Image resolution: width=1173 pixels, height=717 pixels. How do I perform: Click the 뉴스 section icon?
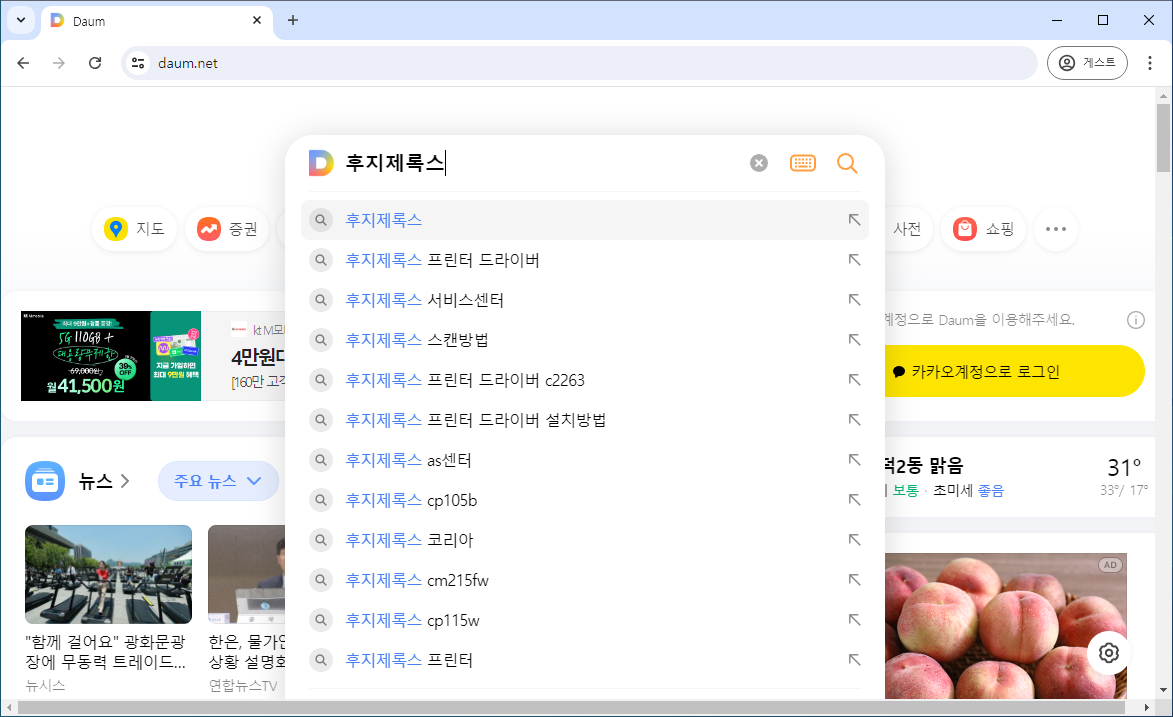click(x=45, y=481)
